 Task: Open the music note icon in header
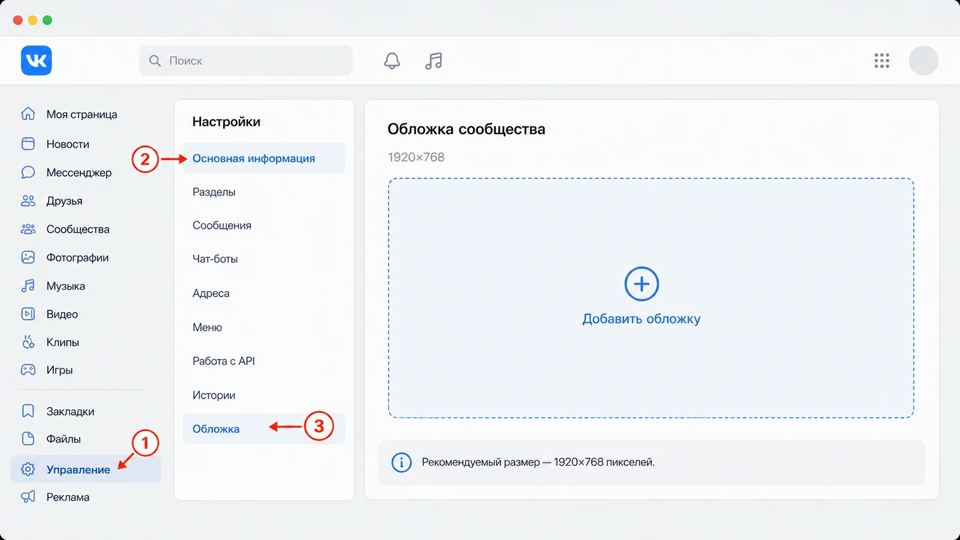433,61
